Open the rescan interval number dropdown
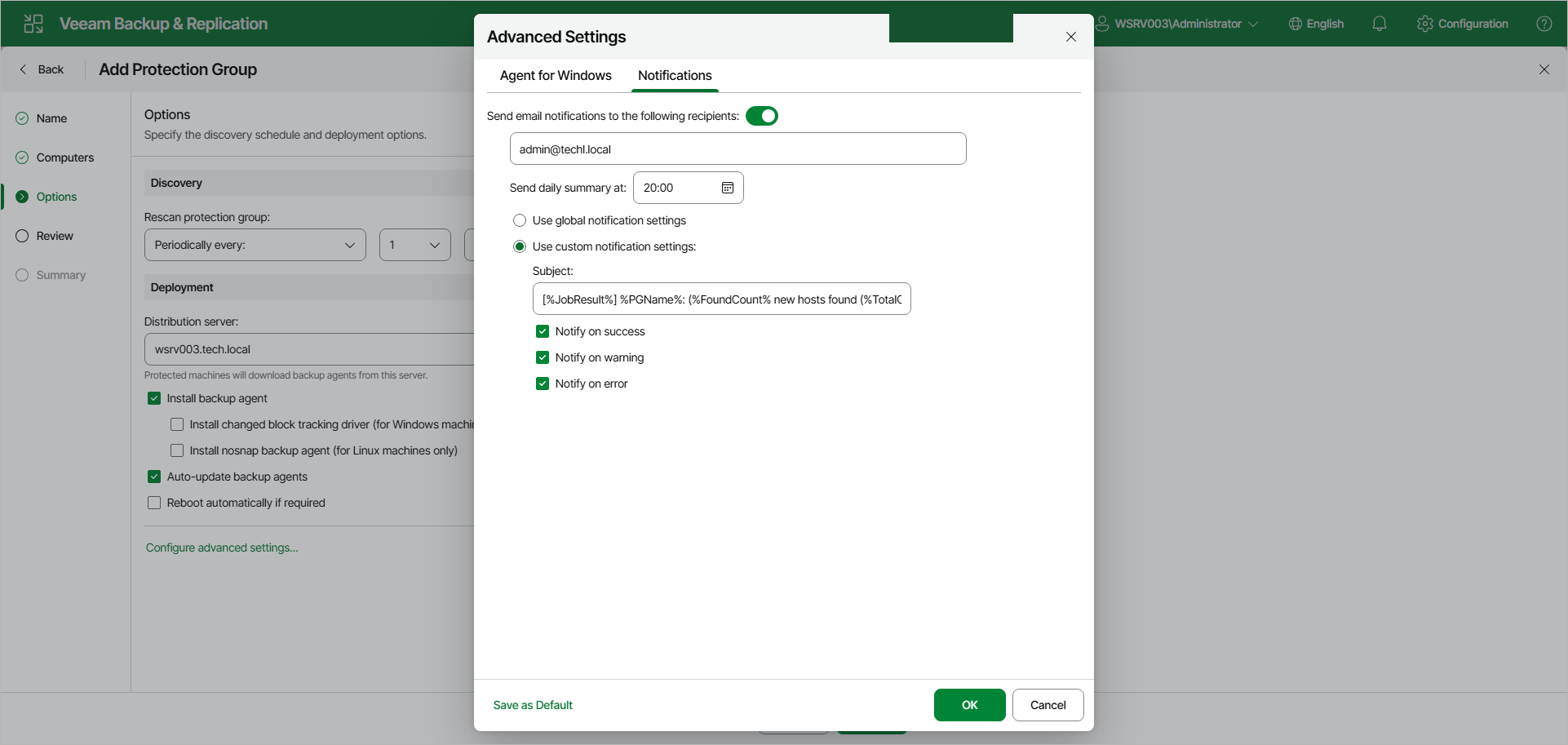The width and height of the screenshot is (1568, 745). [415, 245]
